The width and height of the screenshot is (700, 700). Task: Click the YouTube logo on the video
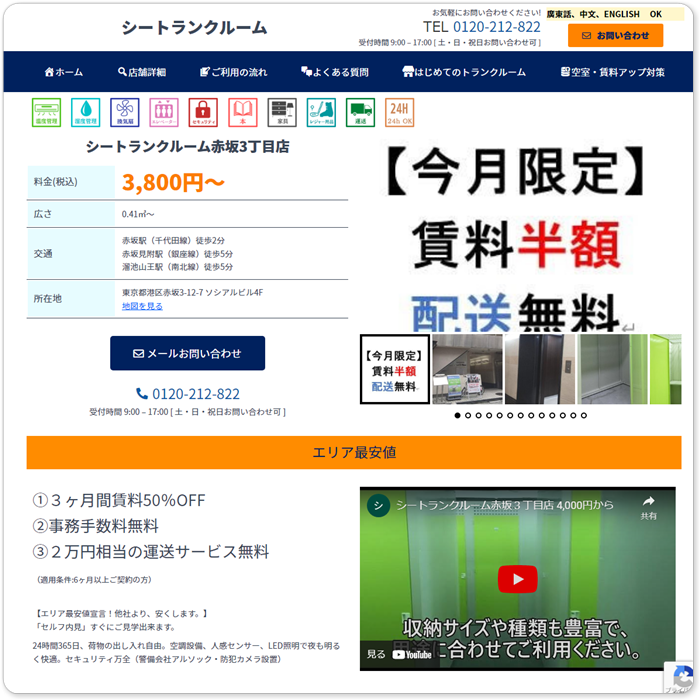(x=412, y=654)
